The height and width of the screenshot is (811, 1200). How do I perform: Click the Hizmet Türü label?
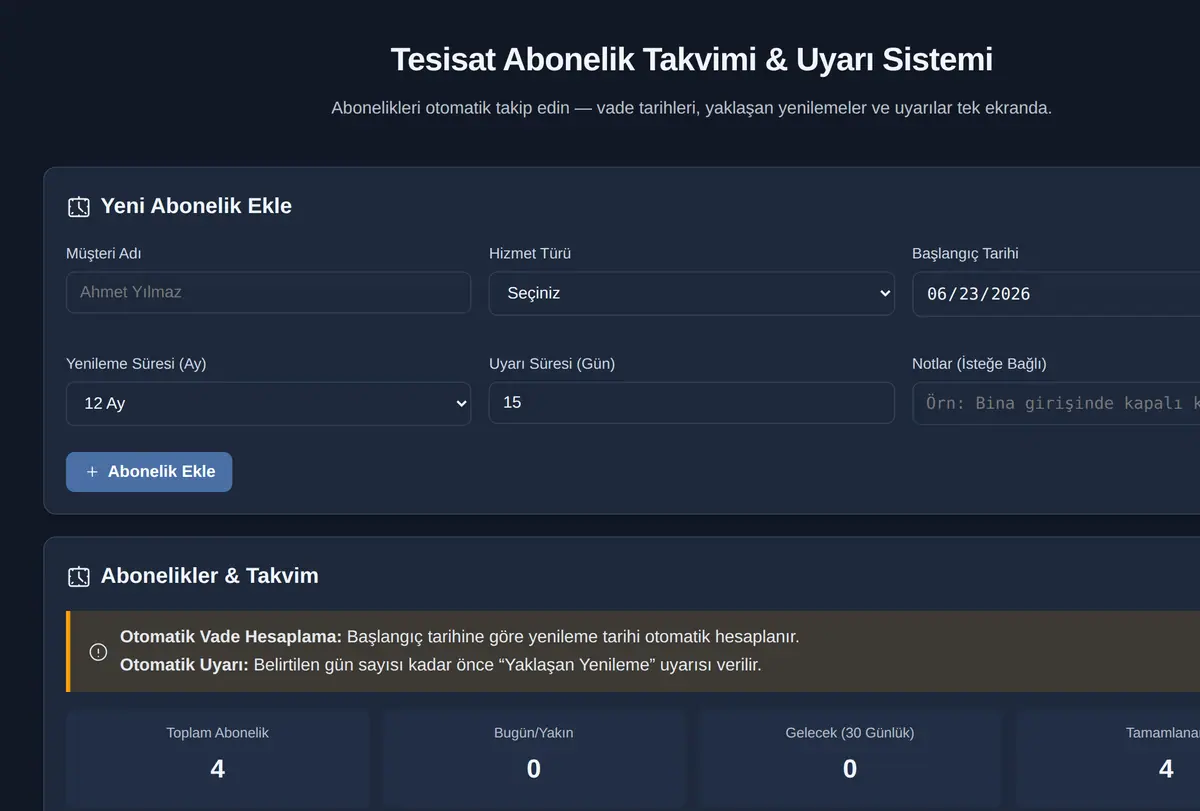coord(530,254)
